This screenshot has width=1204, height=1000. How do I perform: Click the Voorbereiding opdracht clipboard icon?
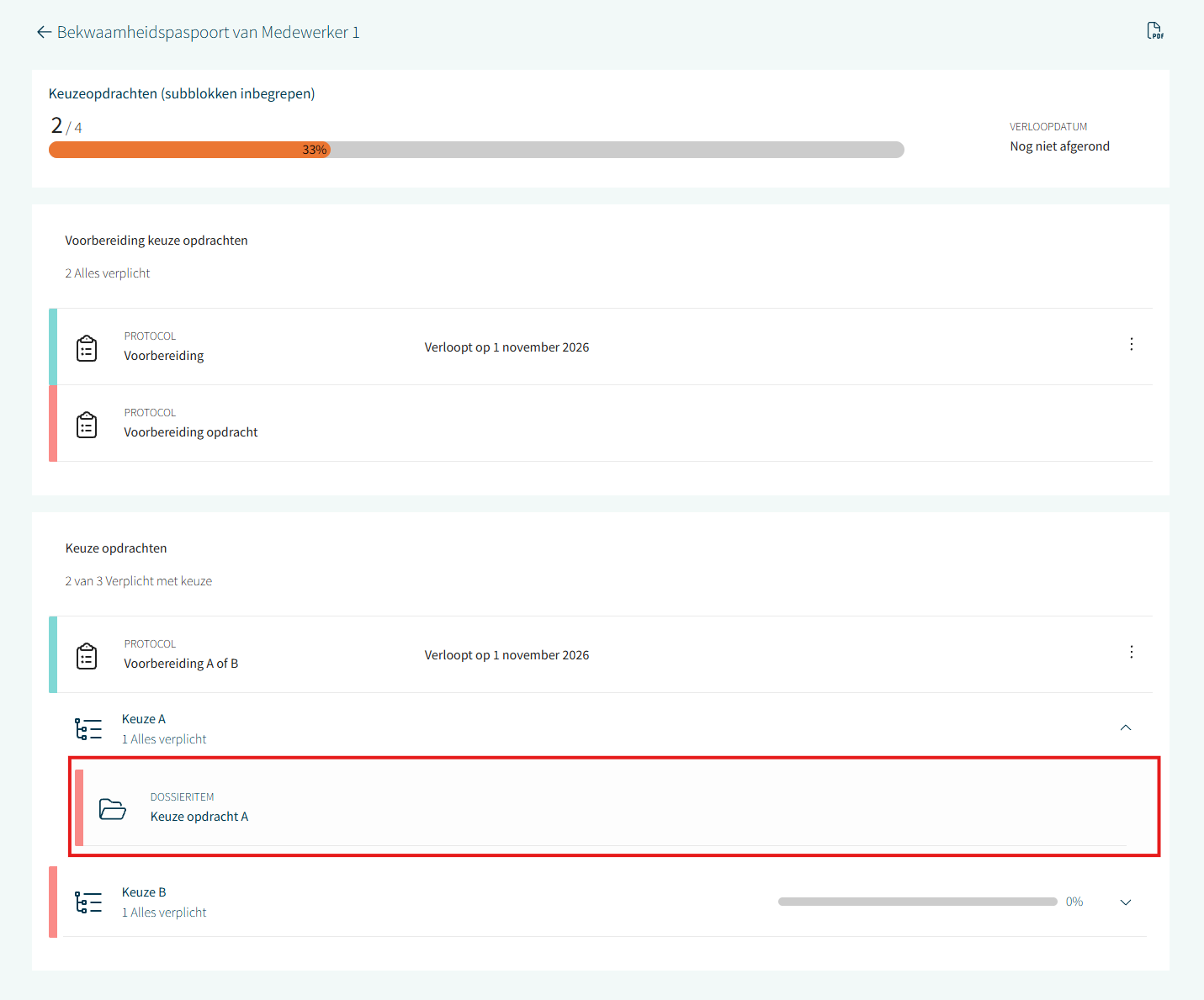(x=87, y=425)
